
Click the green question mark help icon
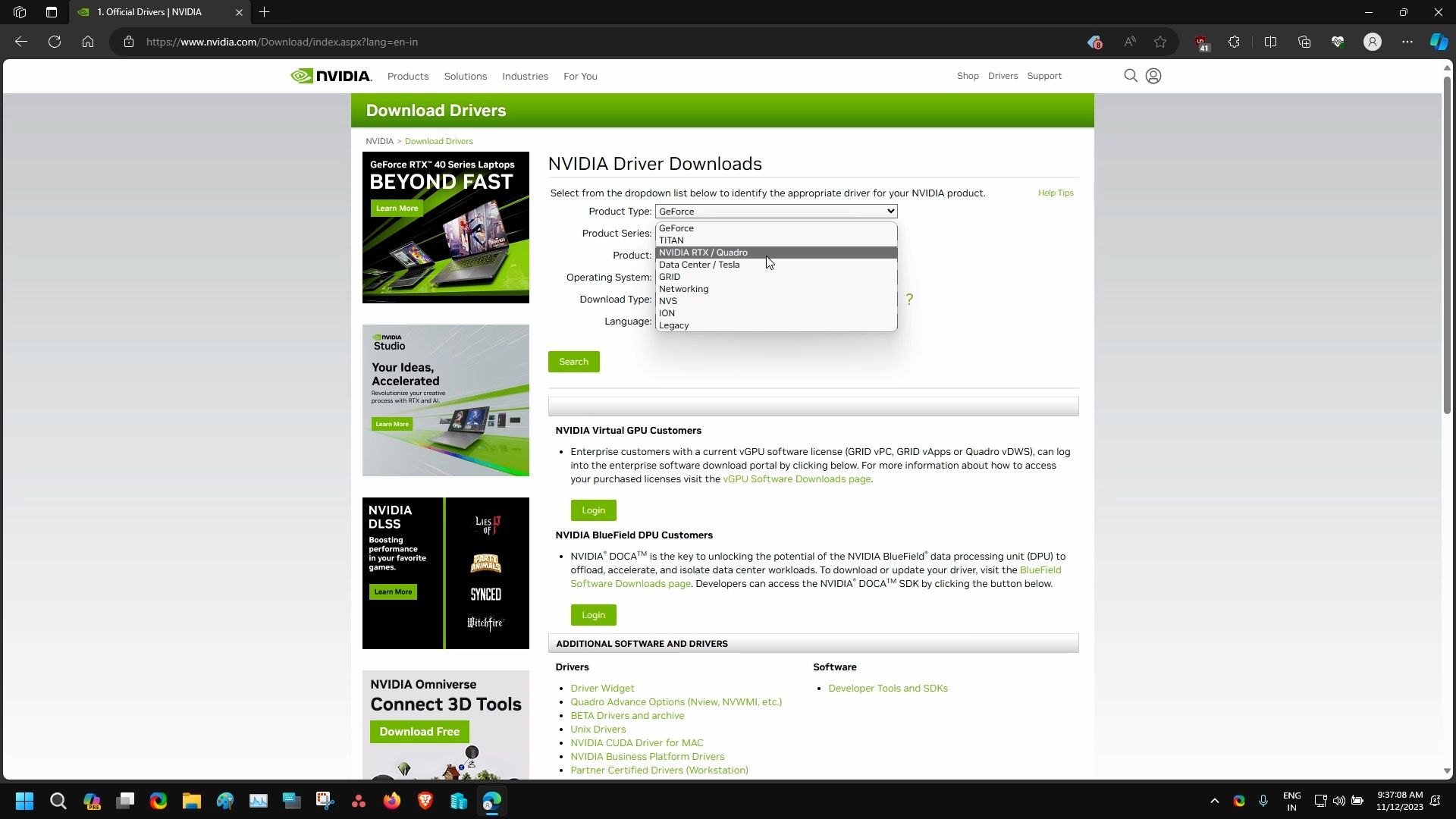908,300
